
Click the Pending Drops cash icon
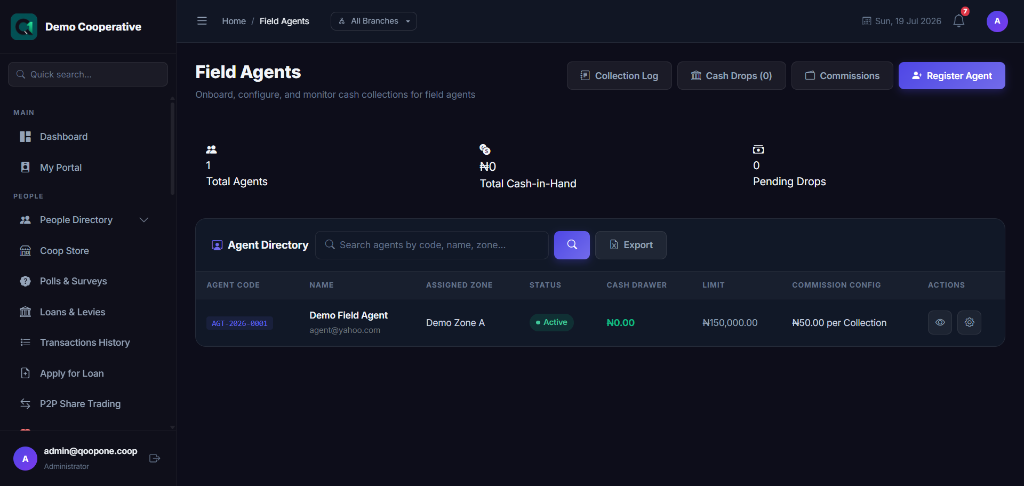pyautogui.click(x=758, y=150)
